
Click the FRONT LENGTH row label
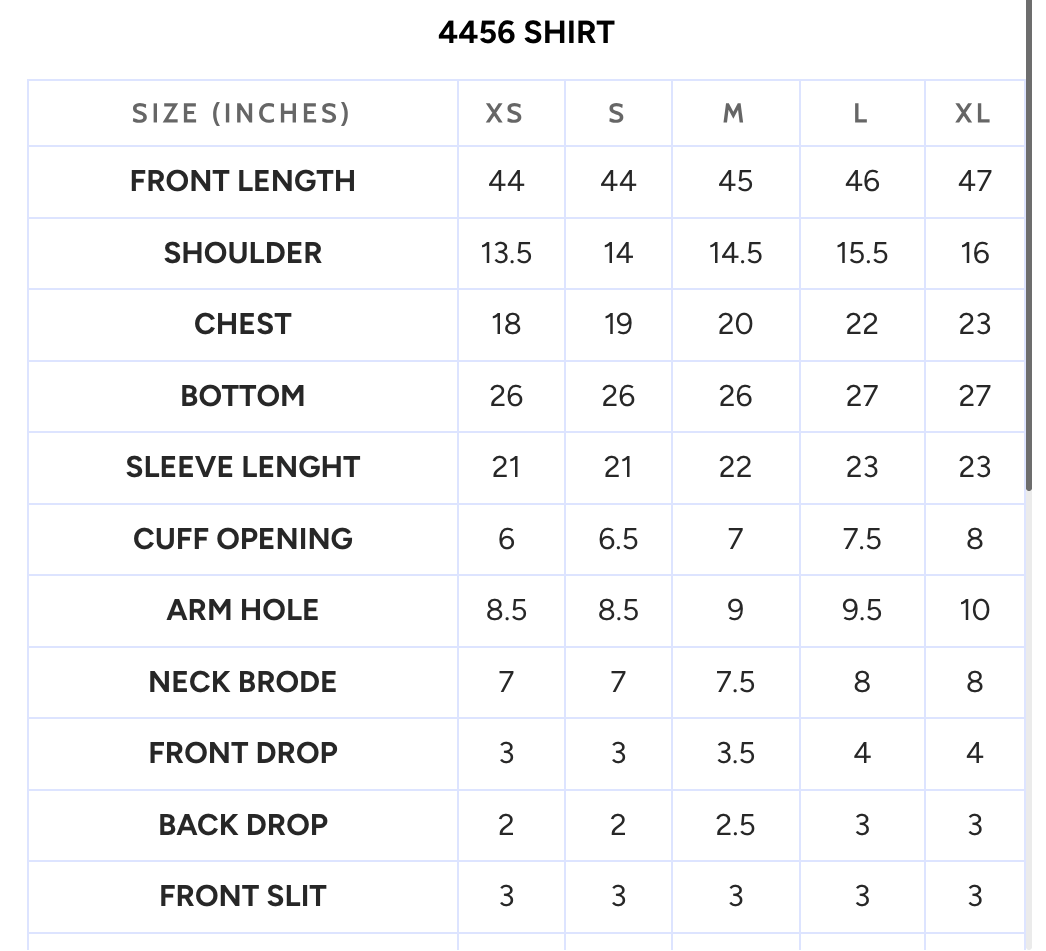click(242, 181)
